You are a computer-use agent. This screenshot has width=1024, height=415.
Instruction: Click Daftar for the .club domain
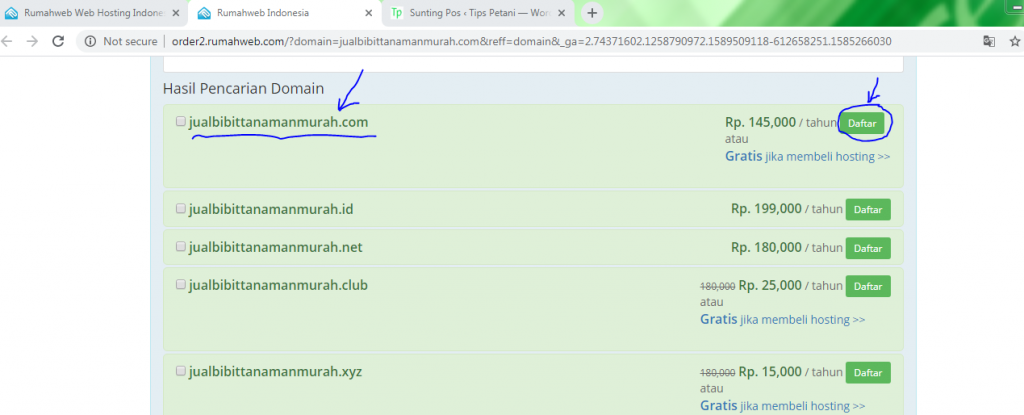pos(868,286)
